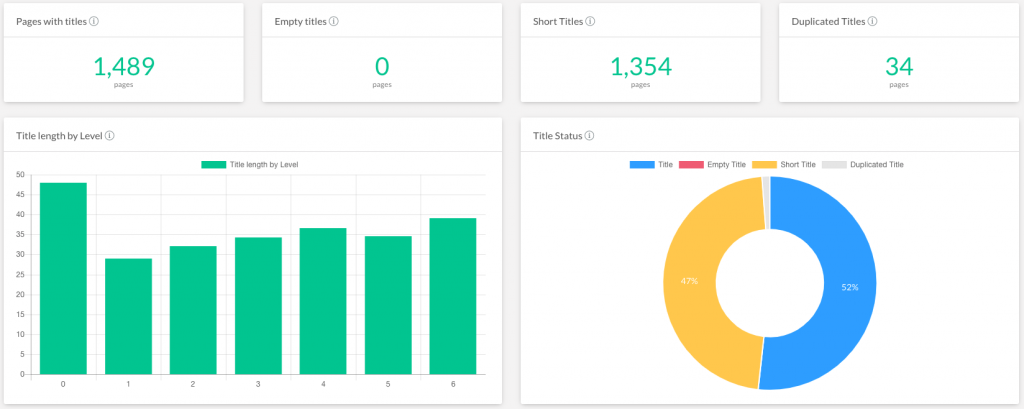Click the Pages with titles heading
The image size is (1024, 409).
tap(52, 22)
